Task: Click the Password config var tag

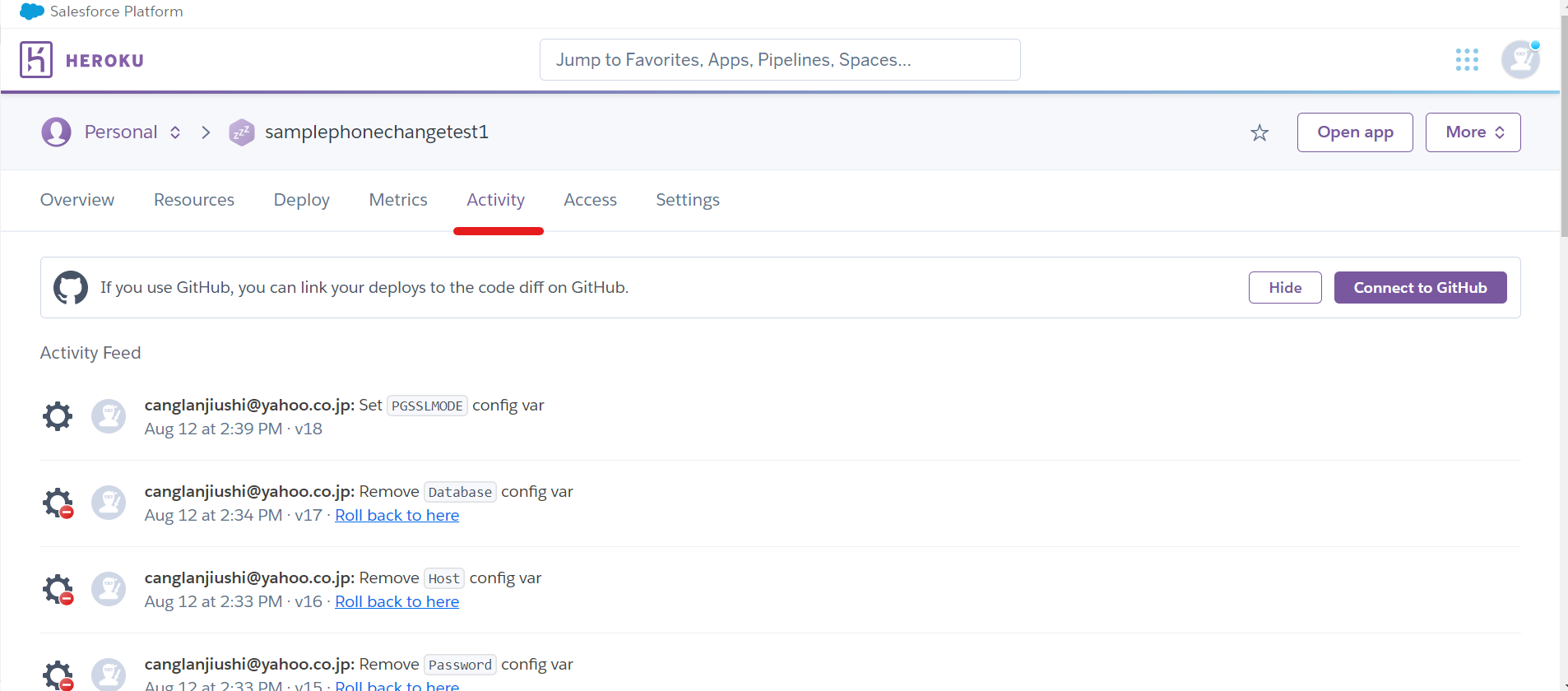Action: [x=460, y=665]
